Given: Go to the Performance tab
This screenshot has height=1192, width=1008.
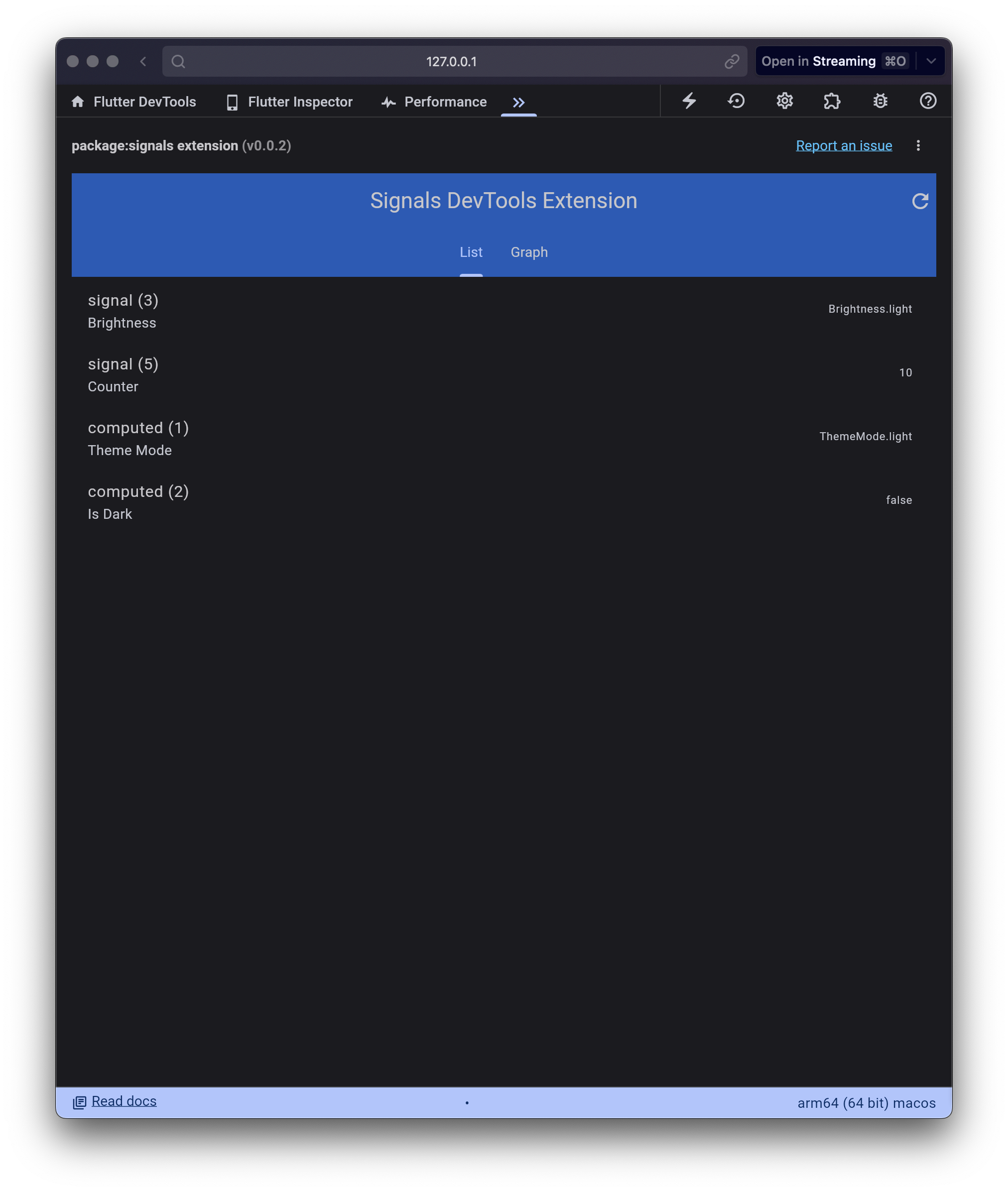Looking at the screenshot, I should (x=434, y=102).
